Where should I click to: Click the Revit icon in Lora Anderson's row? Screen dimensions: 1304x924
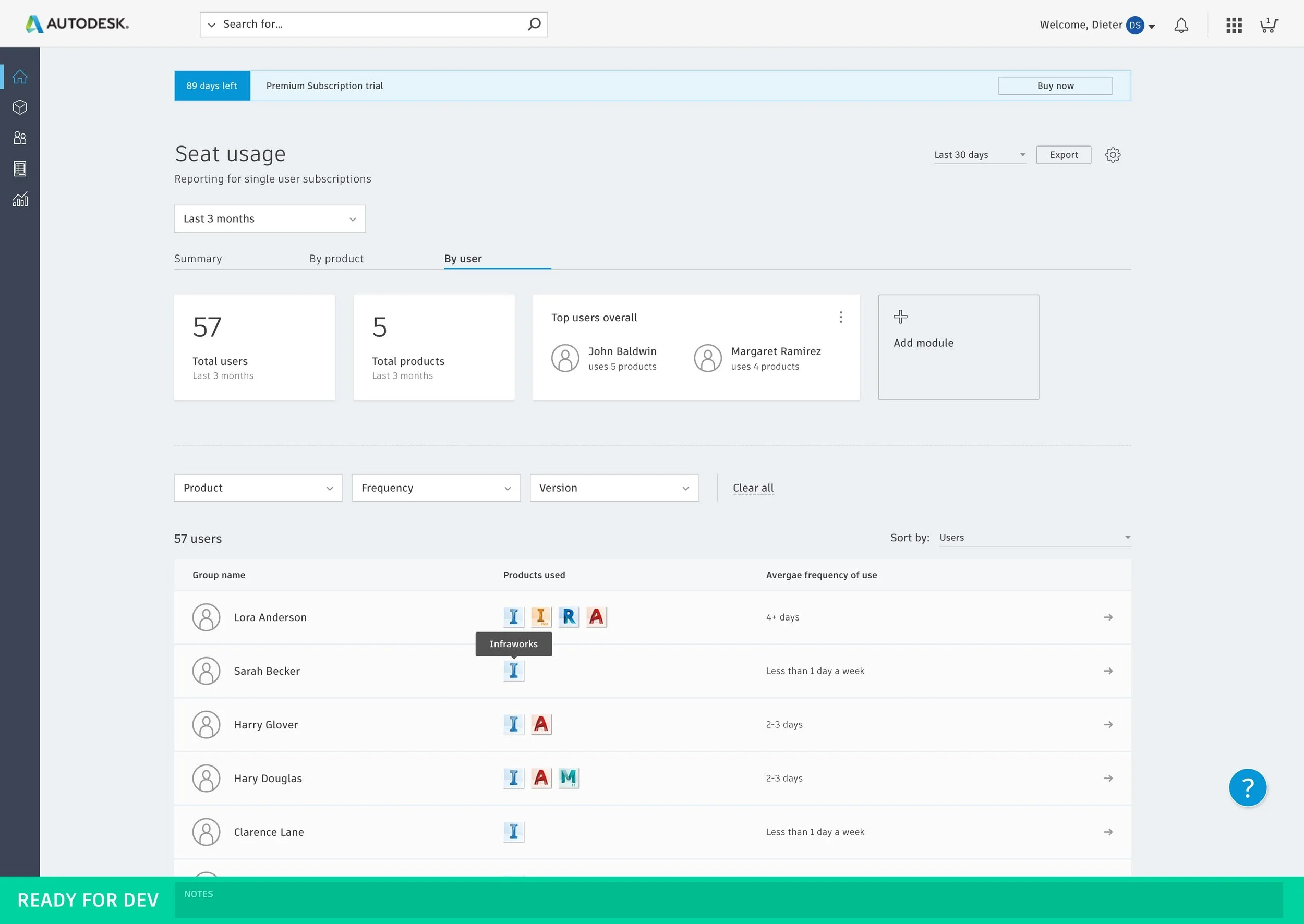point(568,617)
